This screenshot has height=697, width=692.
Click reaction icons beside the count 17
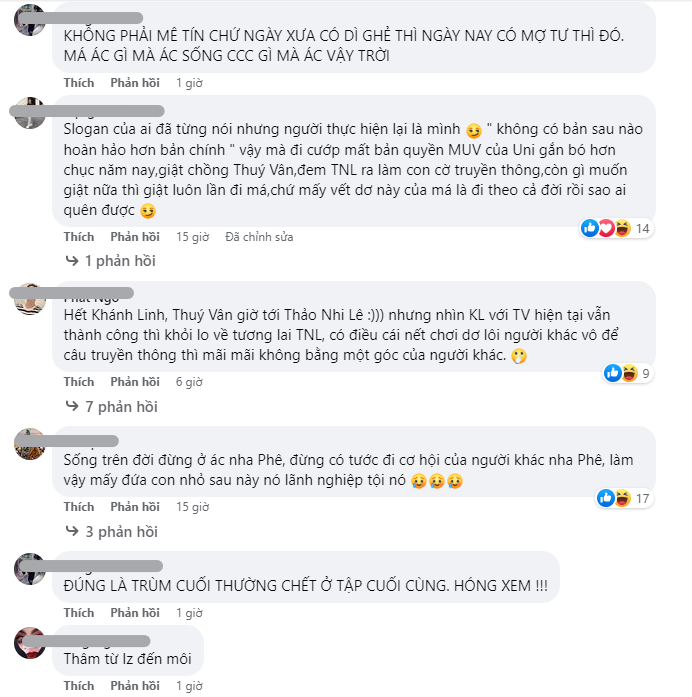tap(614, 498)
